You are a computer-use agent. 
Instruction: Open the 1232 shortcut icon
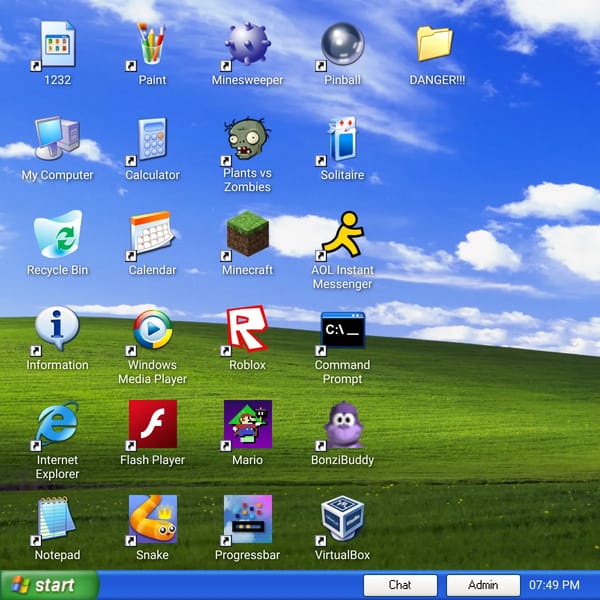pos(57,45)
